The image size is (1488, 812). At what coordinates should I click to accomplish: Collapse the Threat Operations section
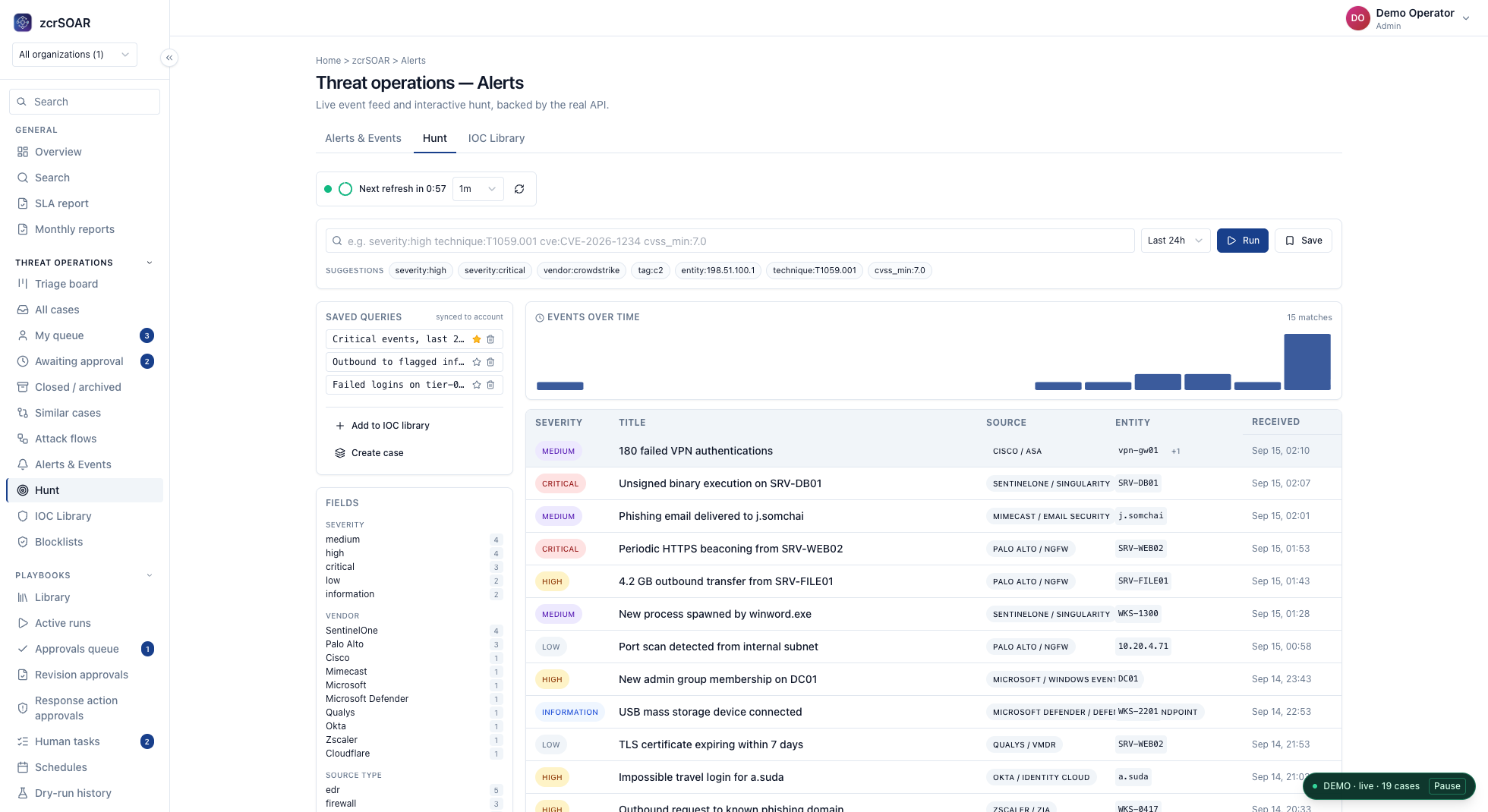pyautogui.click(x=150, y=263)
